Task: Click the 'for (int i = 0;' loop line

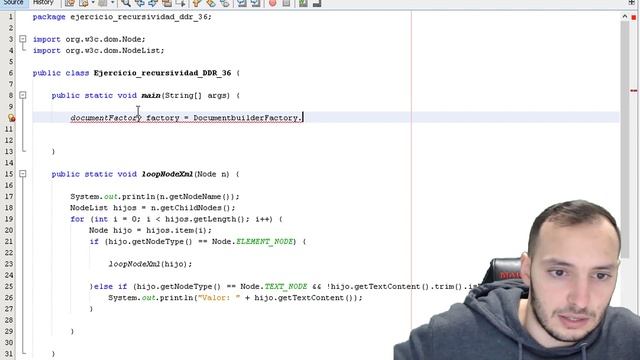Action: pos(176,219)
